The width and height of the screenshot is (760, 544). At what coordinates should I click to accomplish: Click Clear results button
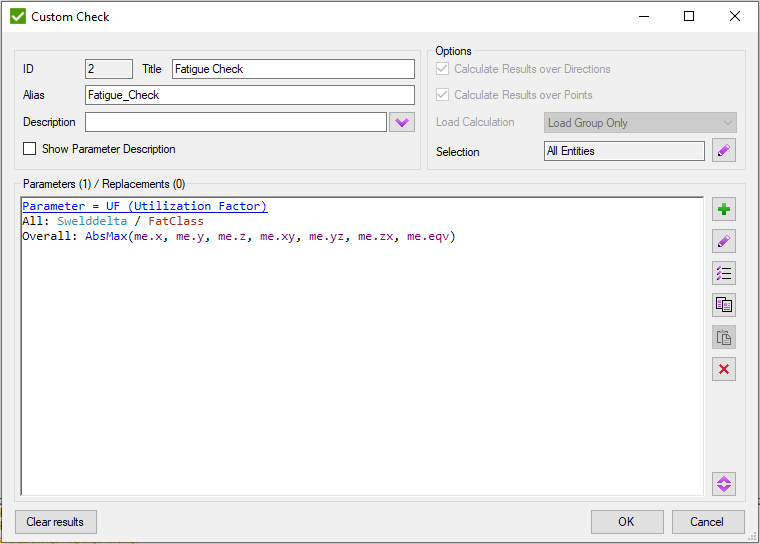pos(55,522)
